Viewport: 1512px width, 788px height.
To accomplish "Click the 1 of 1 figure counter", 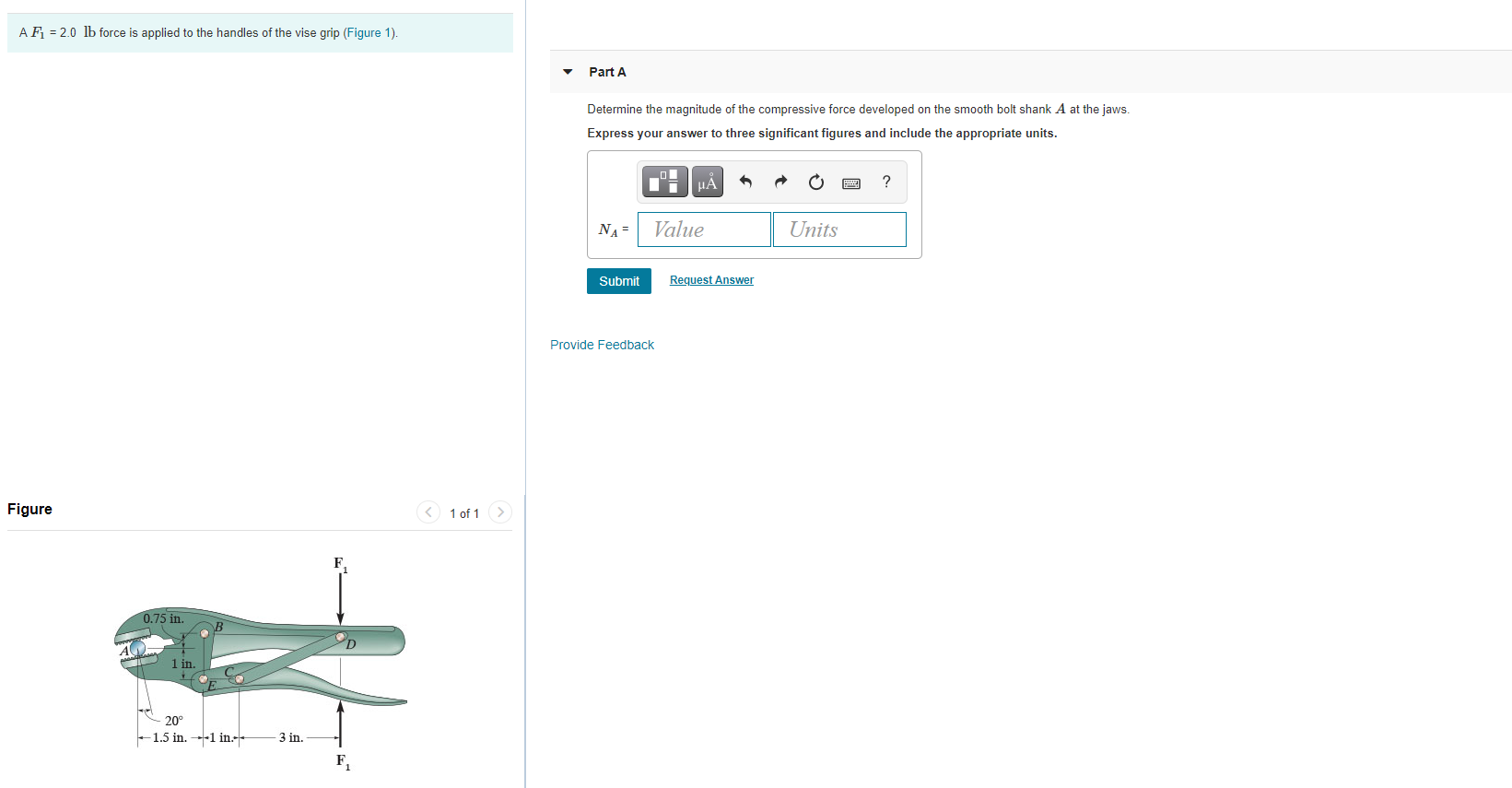I will [x=464, y=513].
